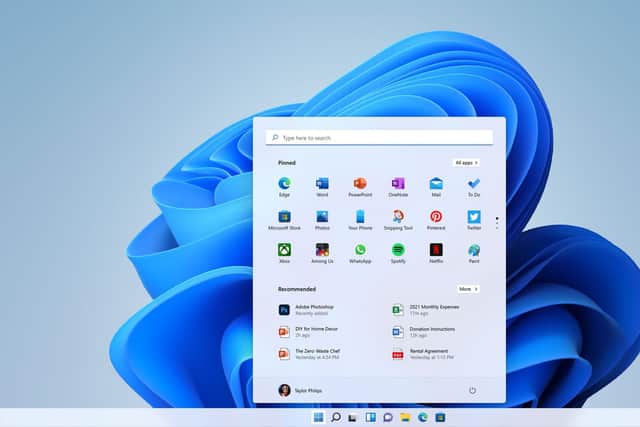
Task: Launch Spotify from pinned apps
Action: pyautogui.click(x=398, y=253)
